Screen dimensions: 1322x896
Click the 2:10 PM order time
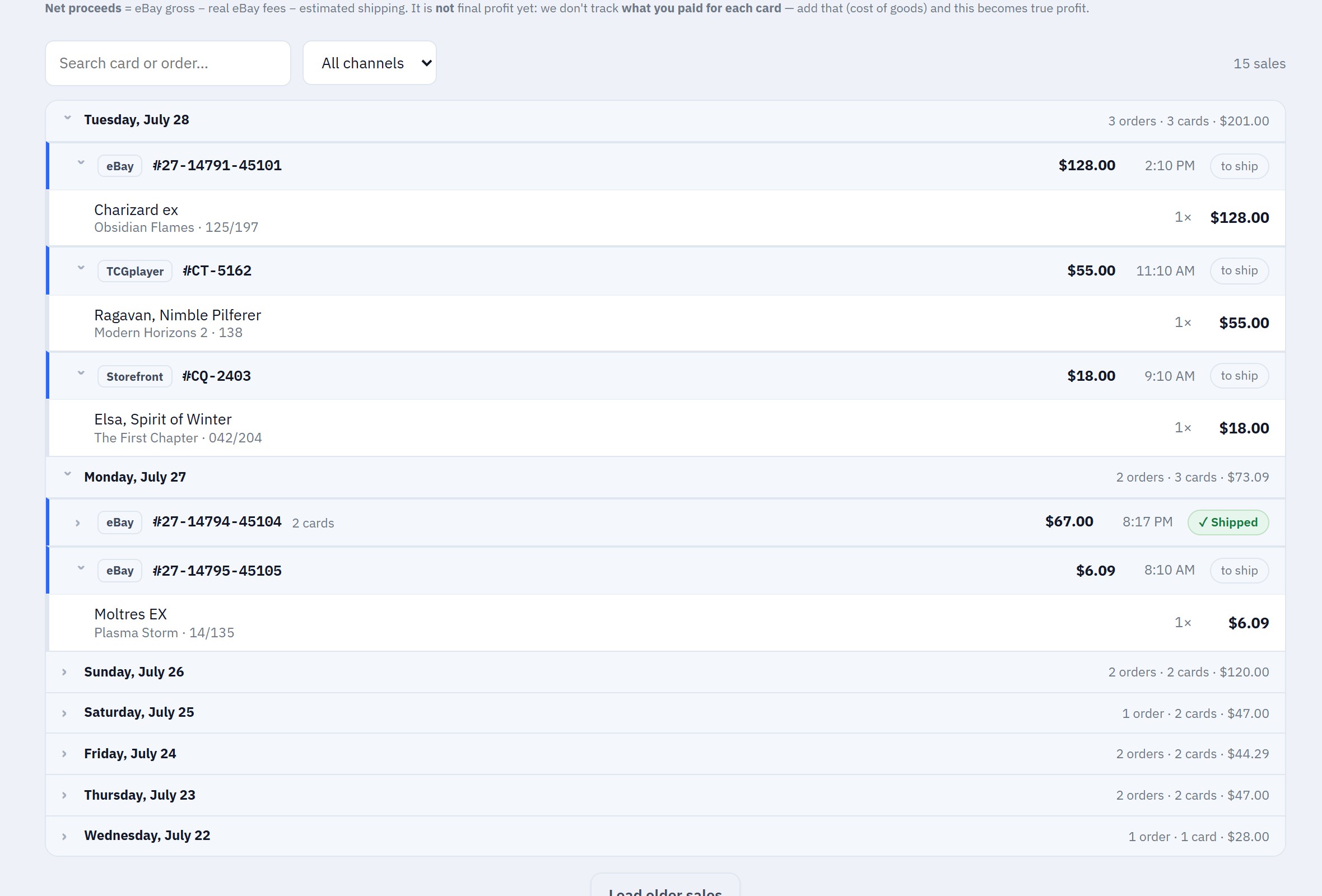(x=1170, y=166)
